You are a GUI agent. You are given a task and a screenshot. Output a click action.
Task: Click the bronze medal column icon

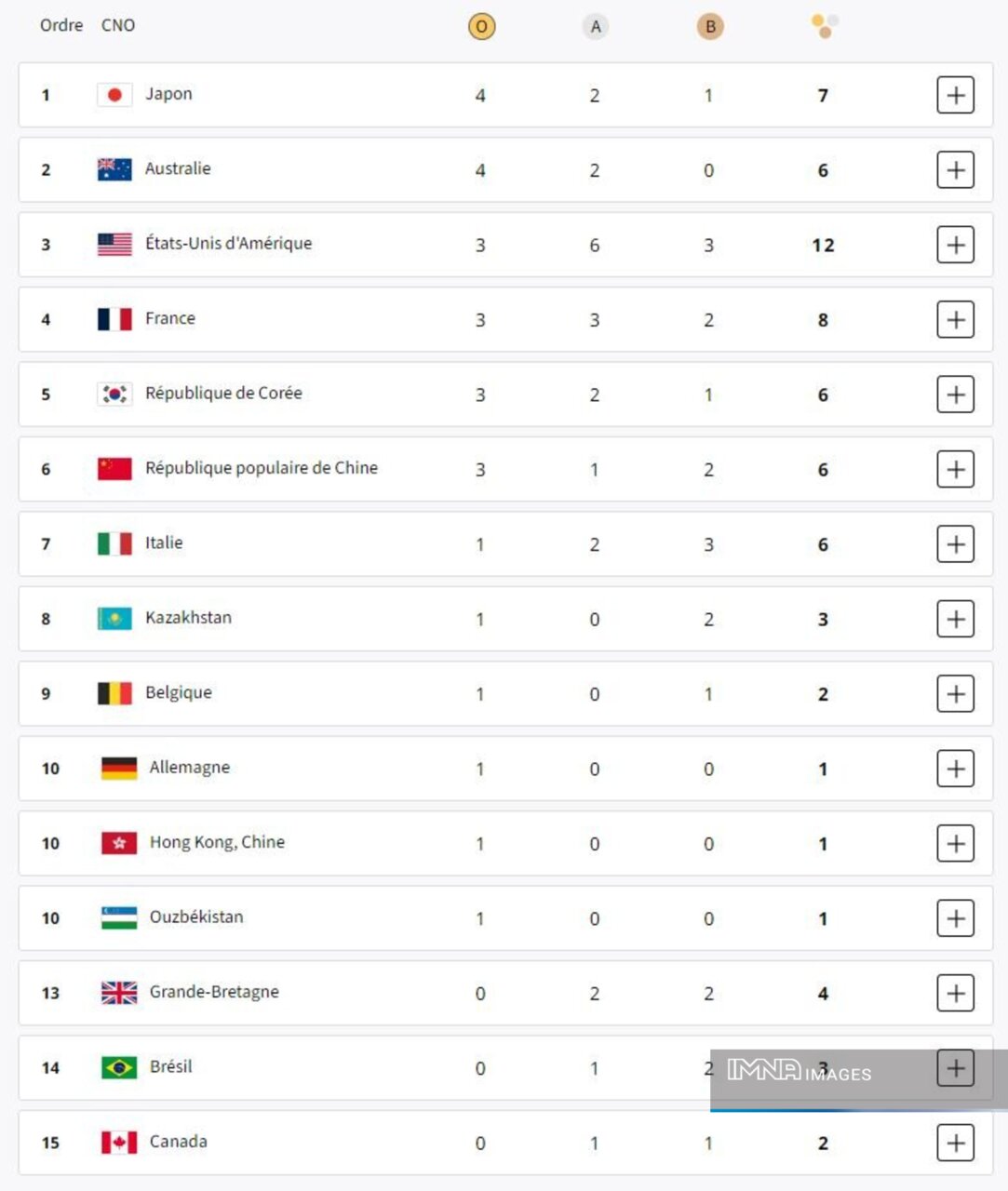(710, 26)
